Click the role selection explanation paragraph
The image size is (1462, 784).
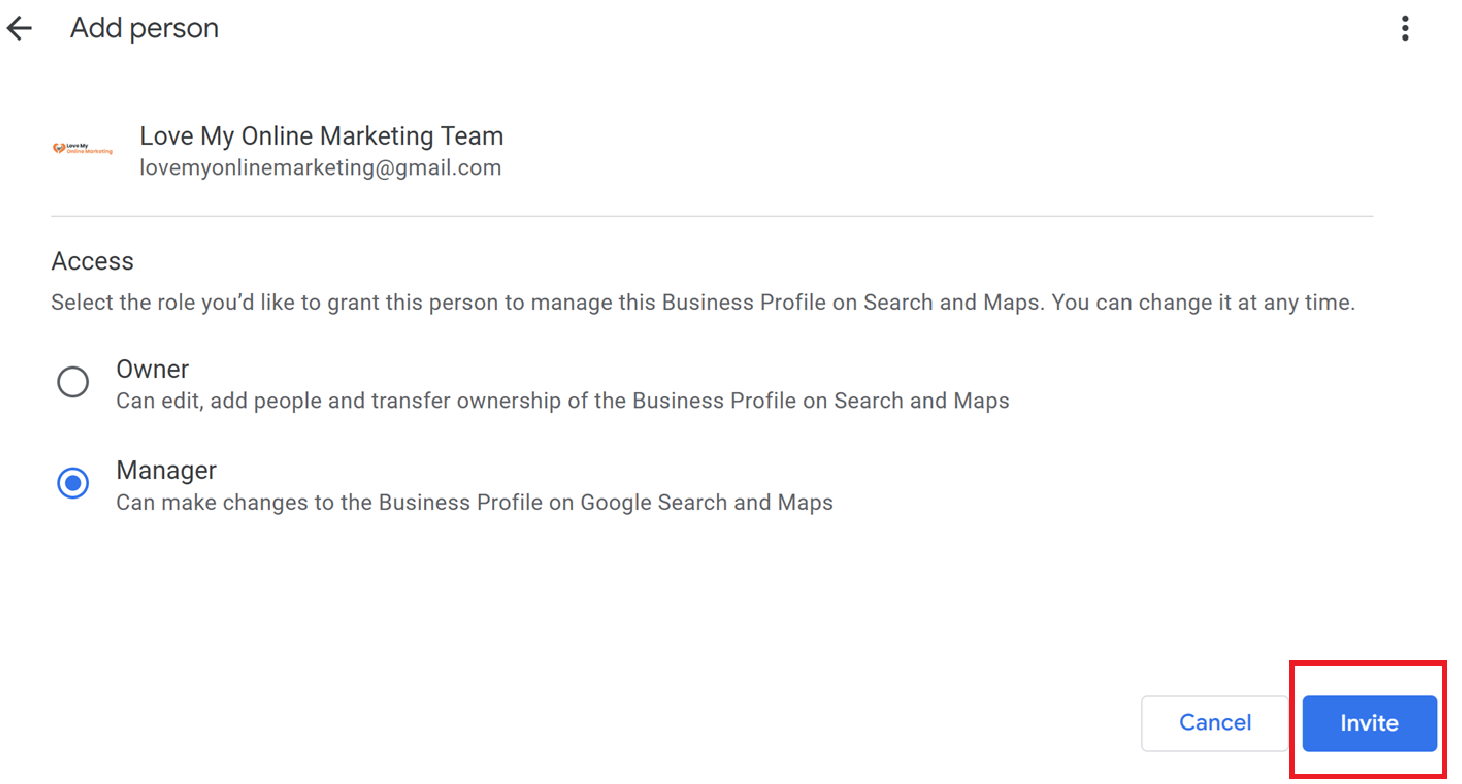[703, 303]
